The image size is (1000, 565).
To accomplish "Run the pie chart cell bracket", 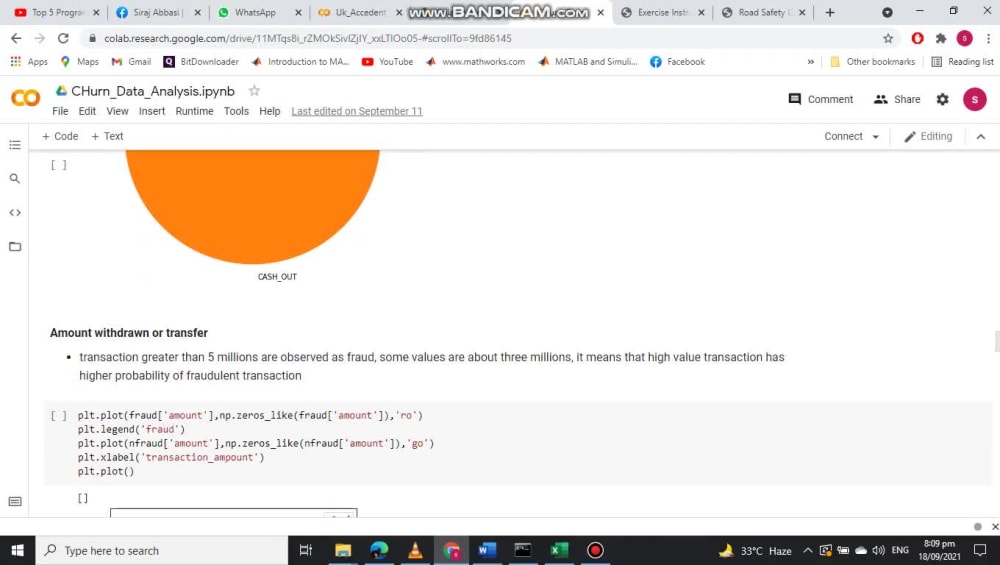I will 59,165.
